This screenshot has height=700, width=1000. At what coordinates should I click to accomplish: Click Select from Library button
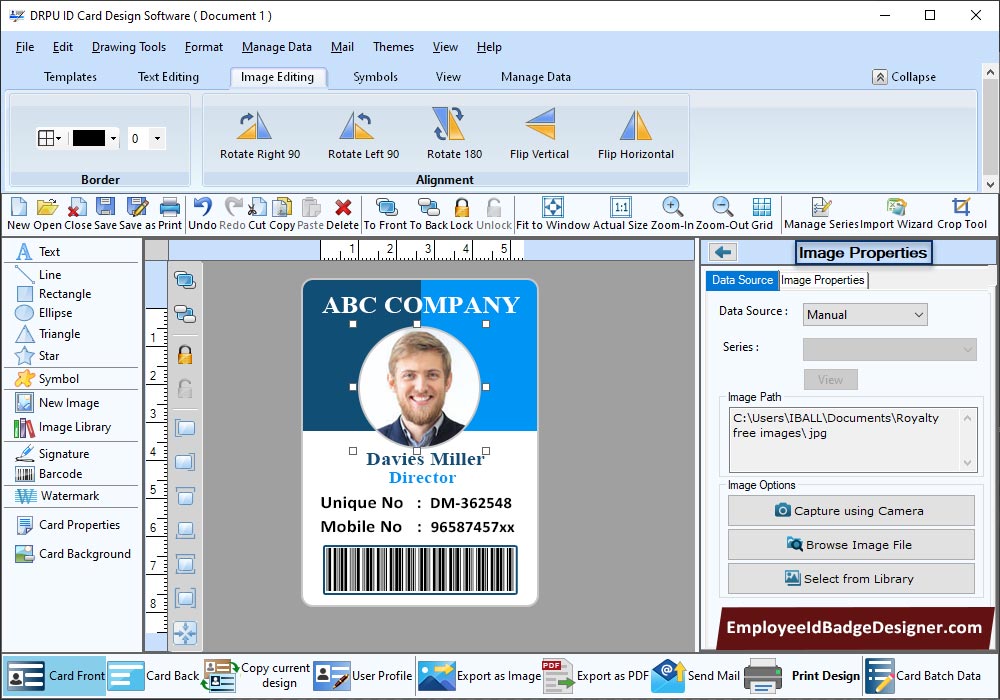pos(851,578)
